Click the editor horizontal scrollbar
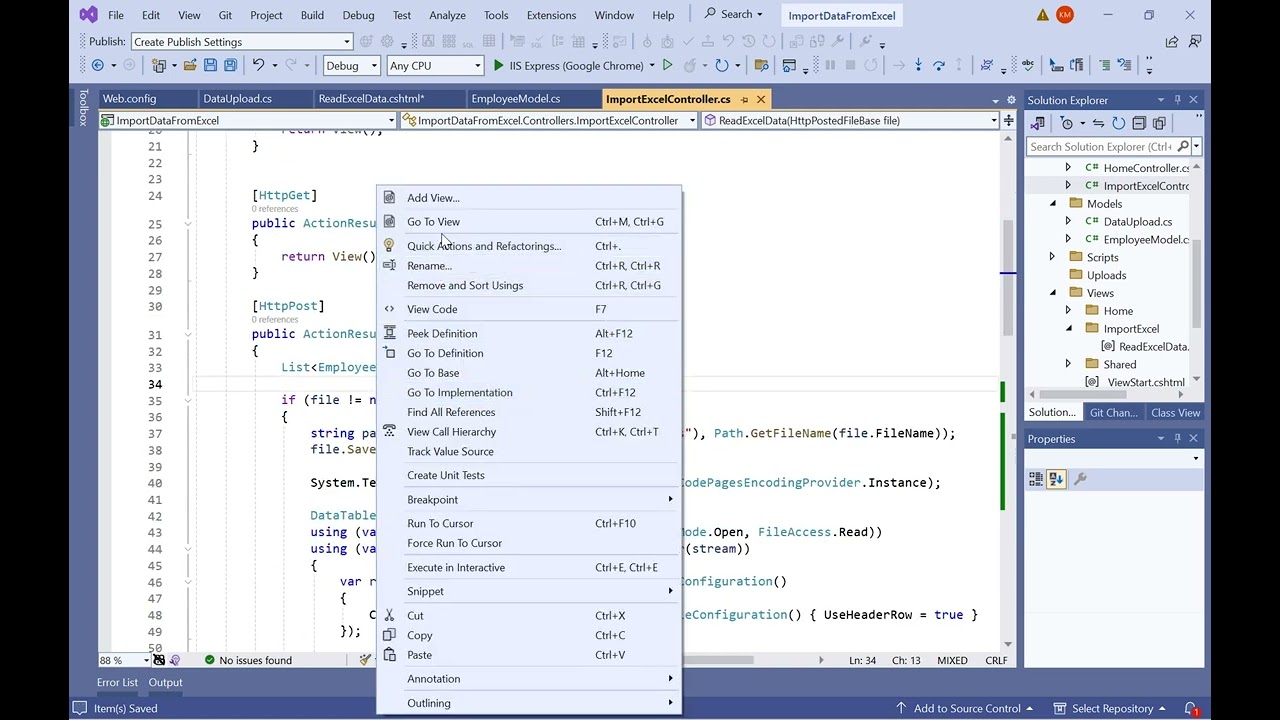The height and width of the screenshot is (720, 1280). pyautogui.click(x=717, y=660)
